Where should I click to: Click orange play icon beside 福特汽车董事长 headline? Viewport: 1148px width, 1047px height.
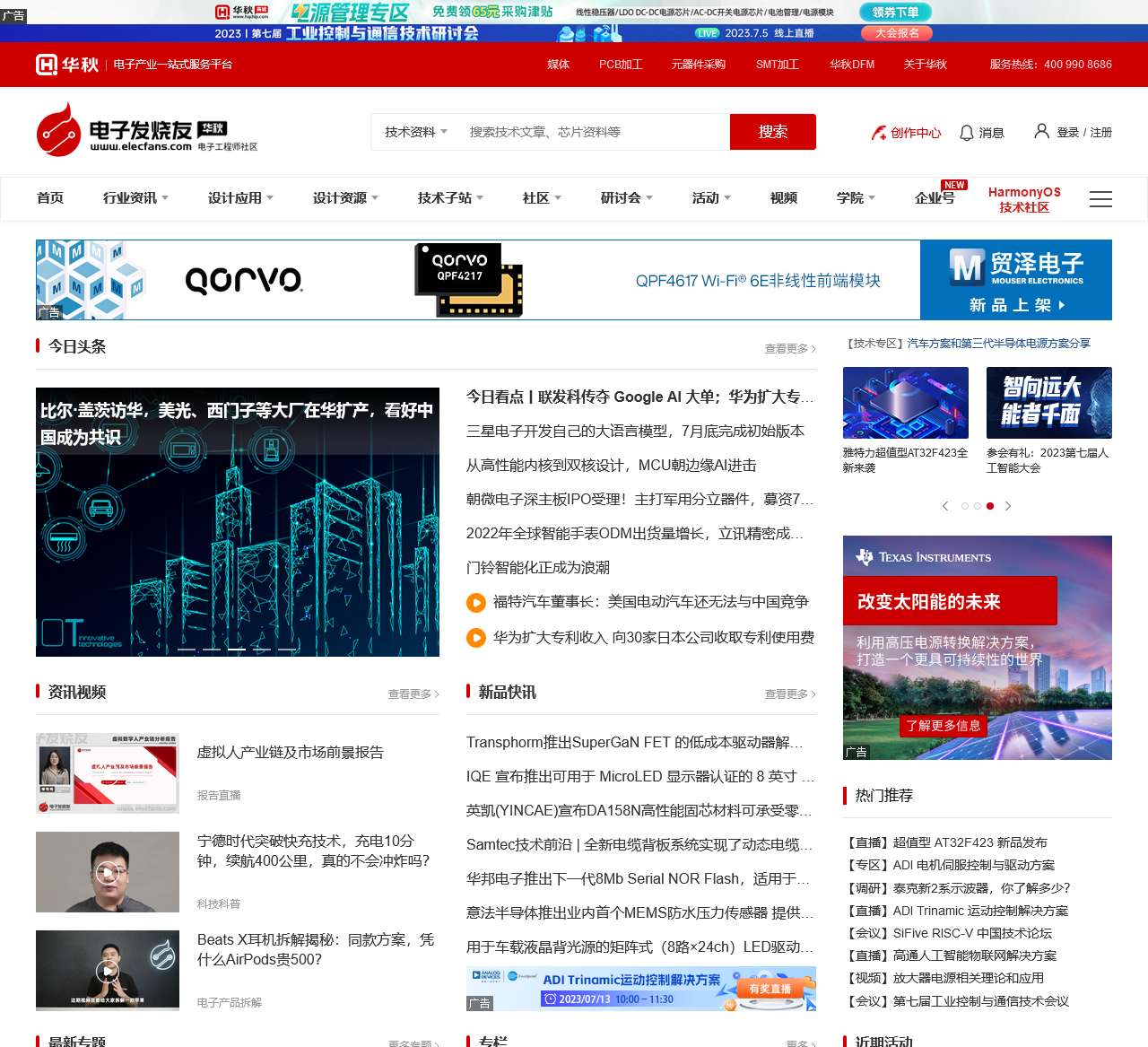click(x=476, y=603)
